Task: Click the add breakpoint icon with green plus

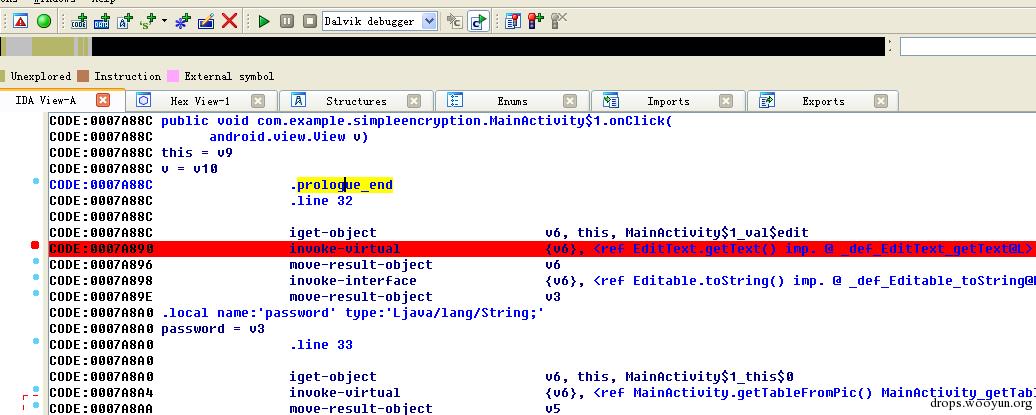Action: pyautogui.click(x=536, y=21)
